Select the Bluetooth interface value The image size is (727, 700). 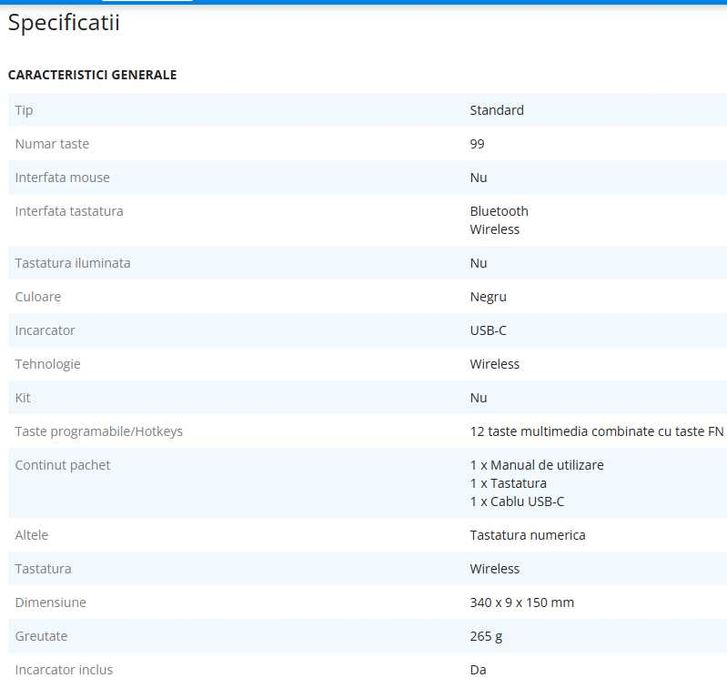pyautogui.click(x=499, y=211)
